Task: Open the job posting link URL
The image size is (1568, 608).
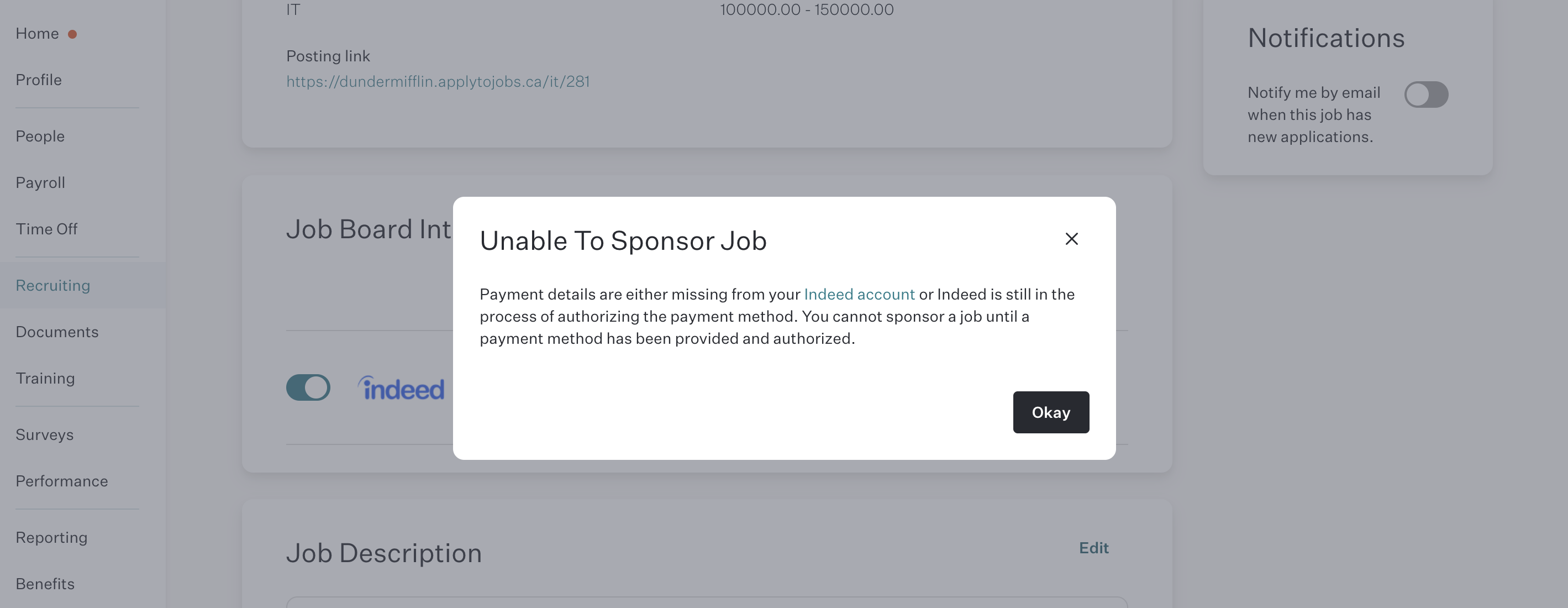Action: click(438, 82)
